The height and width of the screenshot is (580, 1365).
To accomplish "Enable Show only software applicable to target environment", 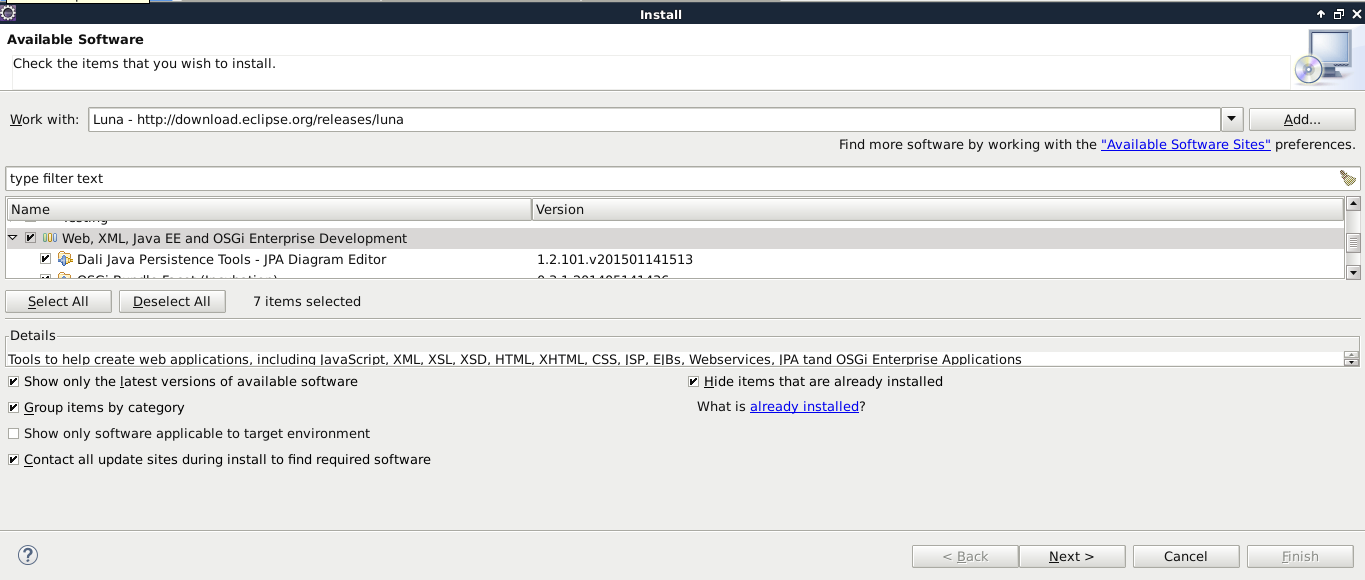I will pyautogui.click(x=13, y=434).
